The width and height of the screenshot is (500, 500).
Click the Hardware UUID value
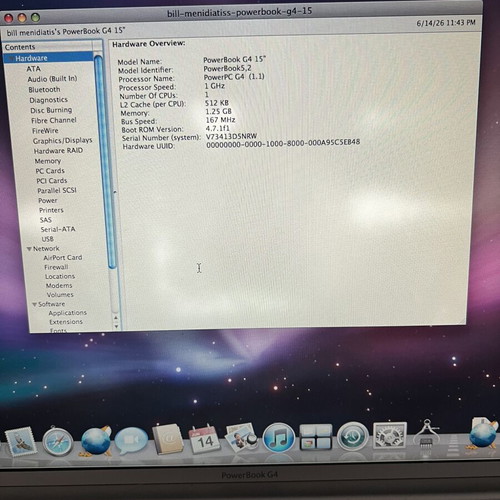pyautogui.click(x=283, y=144)
